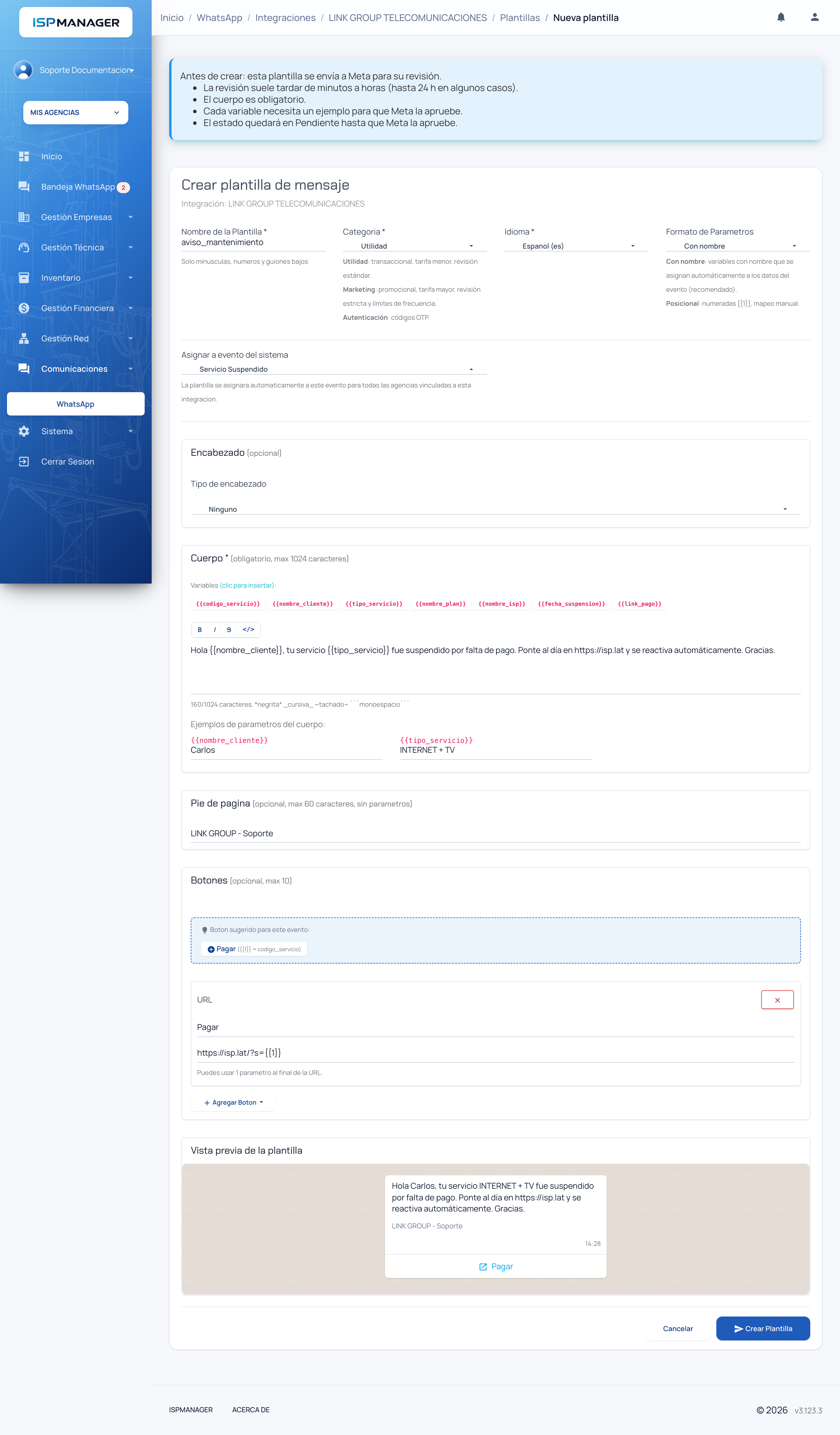Click the Inventario box icon

click(24, 278)
